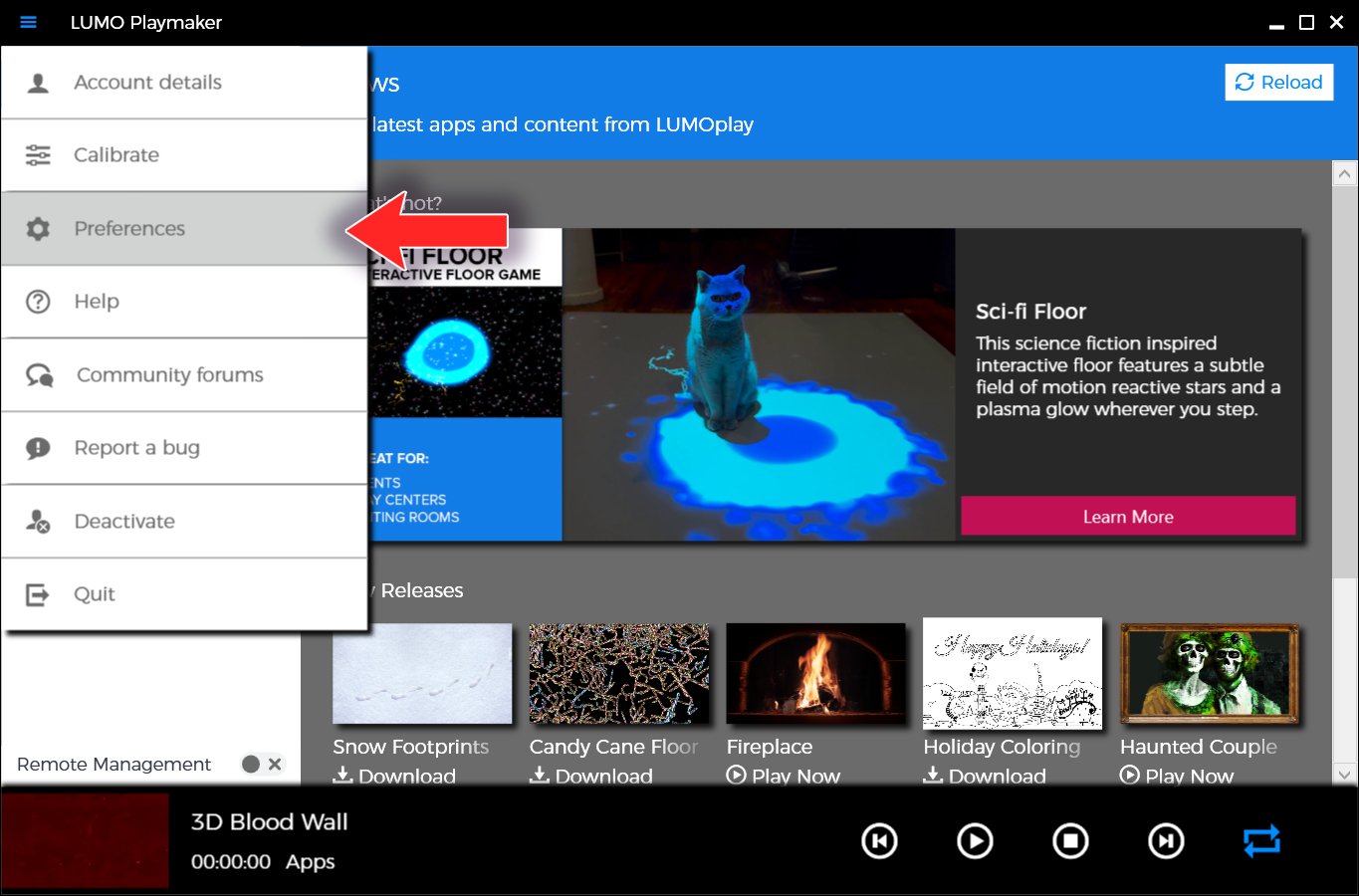This screenshot has height=896, width=1359.
Task: Click the Account details person icon
Action: (38, 83)
